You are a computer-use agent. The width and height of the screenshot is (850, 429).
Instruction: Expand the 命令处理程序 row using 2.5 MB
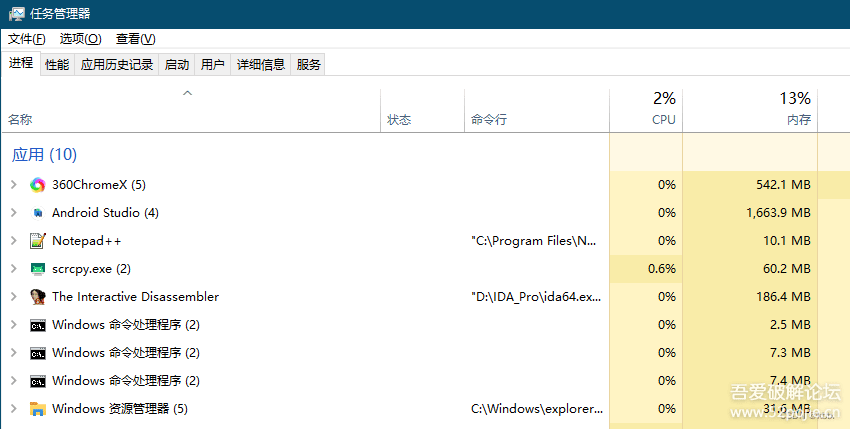point(14,325)
